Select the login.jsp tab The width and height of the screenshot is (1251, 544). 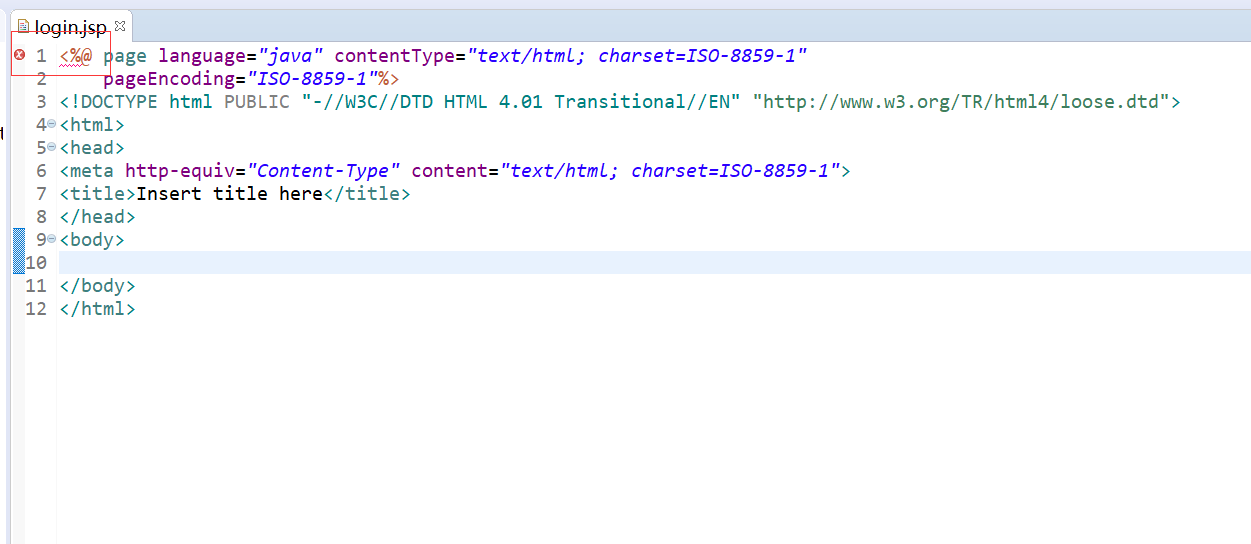(x=70, y=27)
